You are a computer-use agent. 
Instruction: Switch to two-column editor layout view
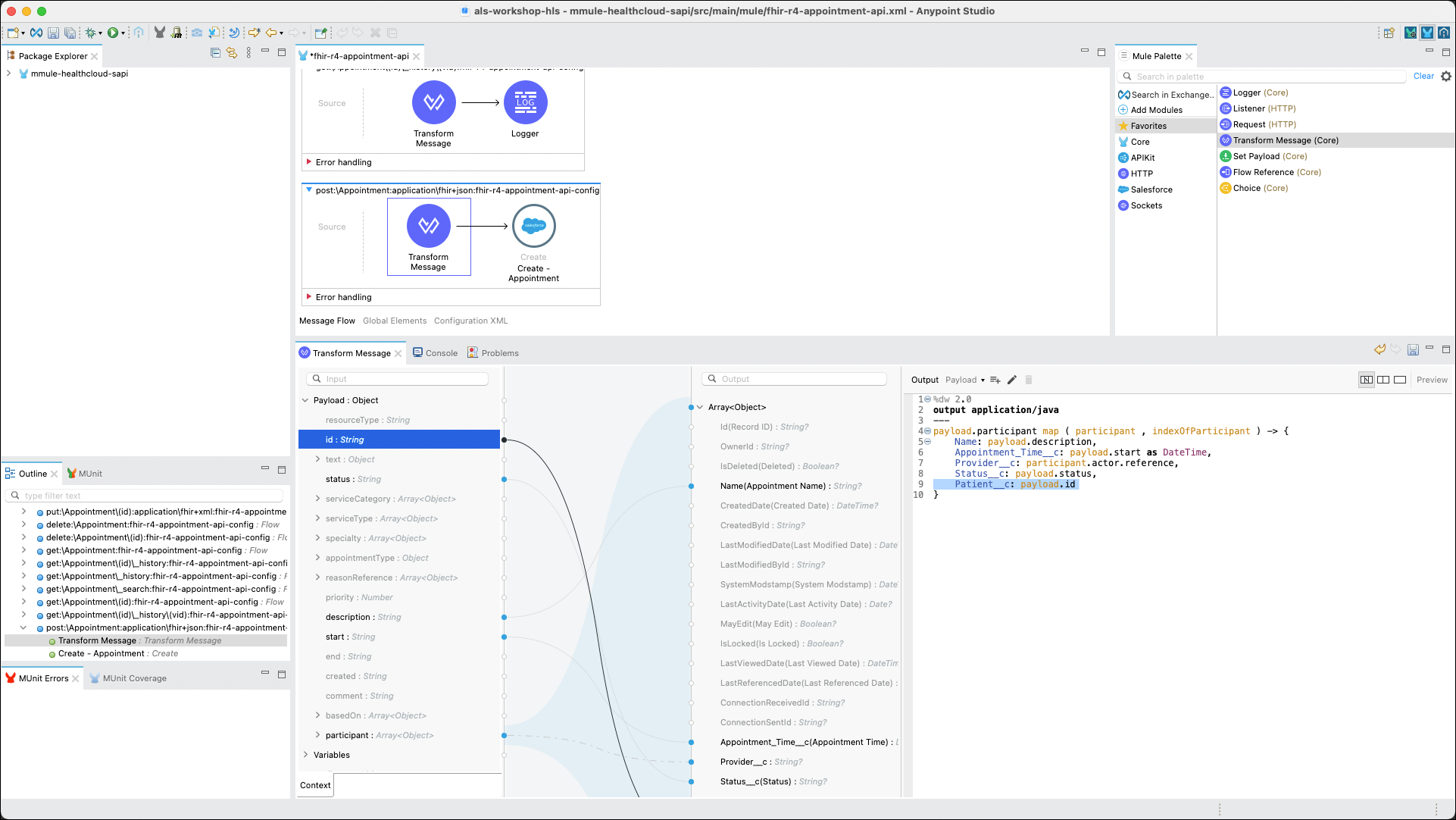coord(1383,380)
